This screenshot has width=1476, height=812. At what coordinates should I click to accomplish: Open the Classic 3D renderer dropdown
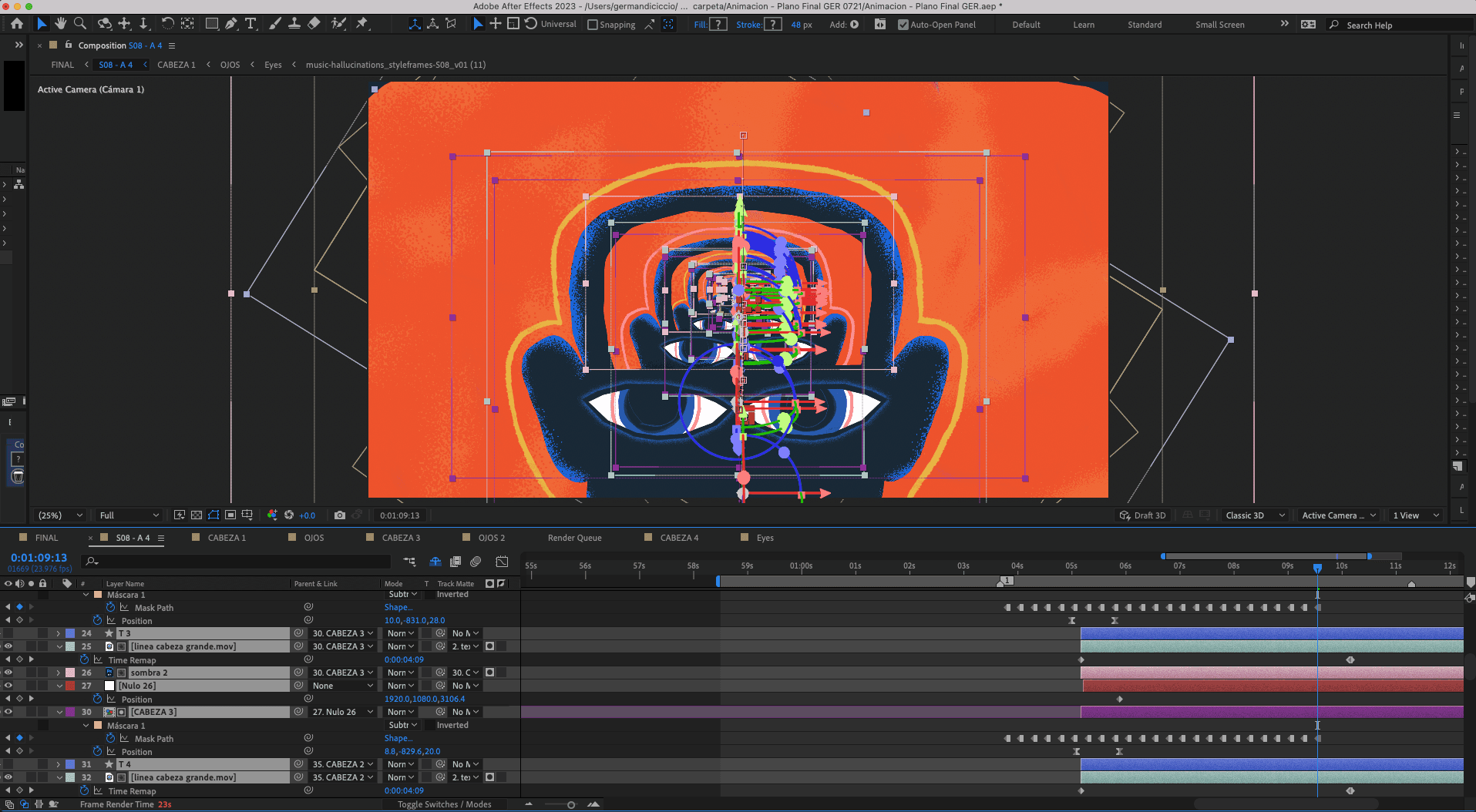[x=1255, y=515]
